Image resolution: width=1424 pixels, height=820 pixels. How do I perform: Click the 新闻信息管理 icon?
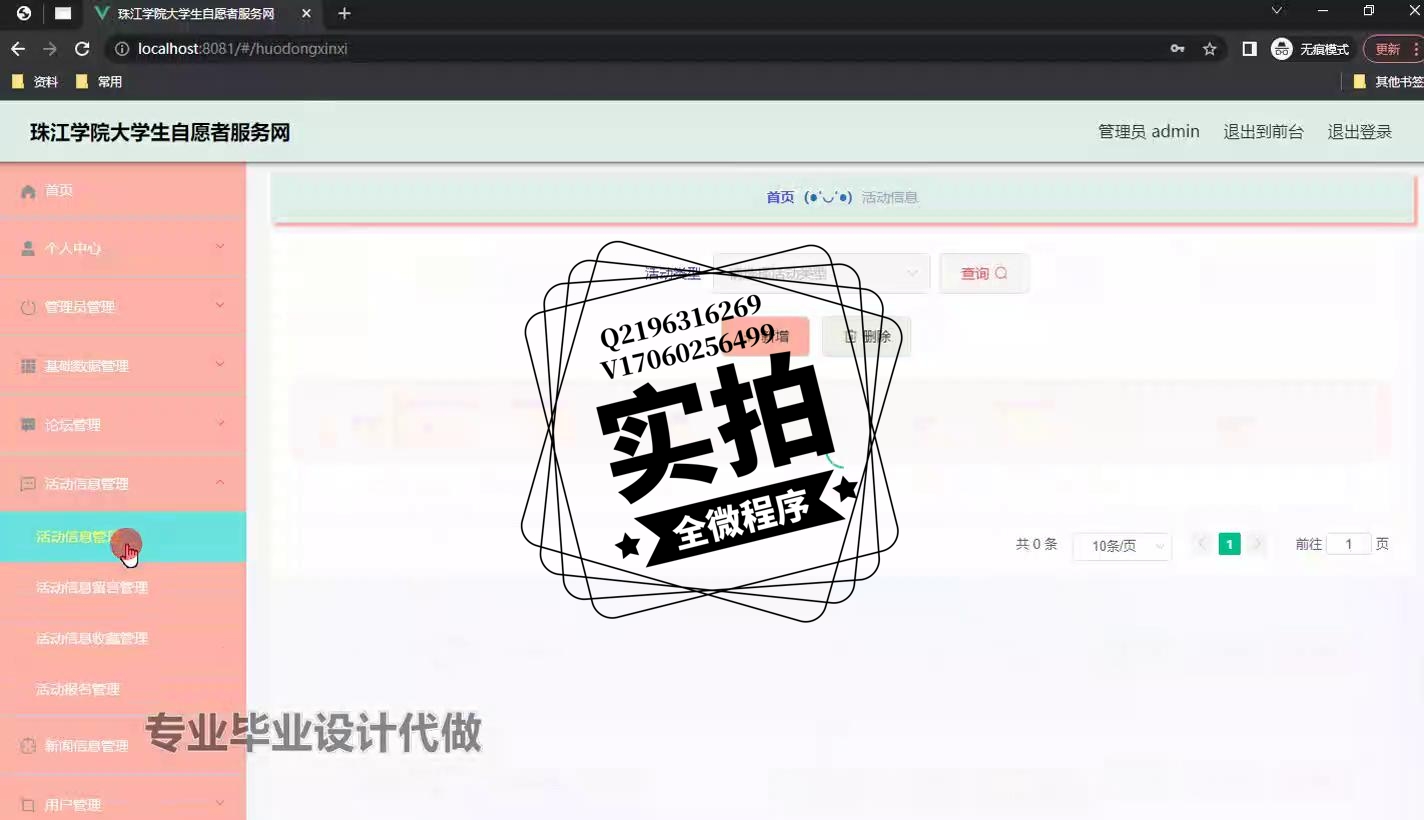click(28, 746)
